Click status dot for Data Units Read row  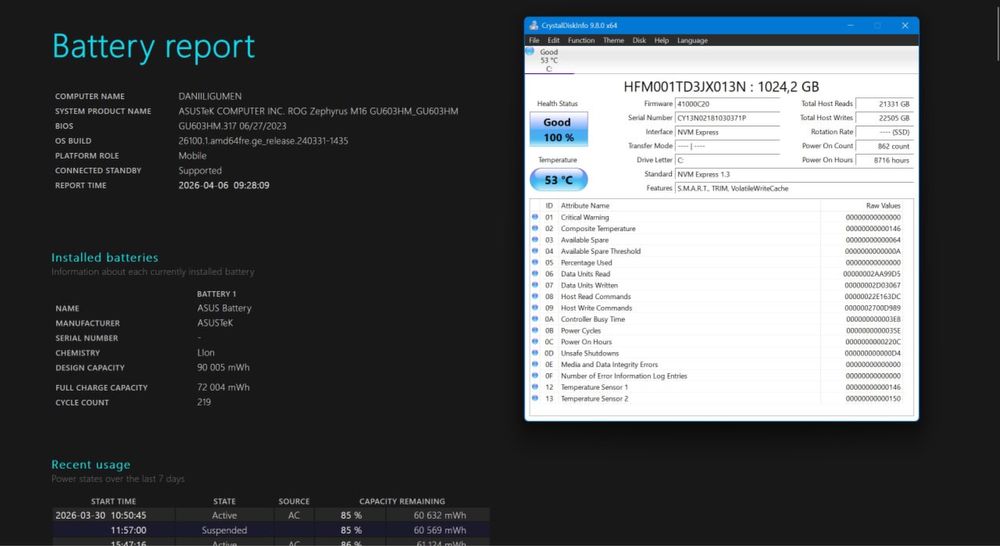(x=535, y=274)
